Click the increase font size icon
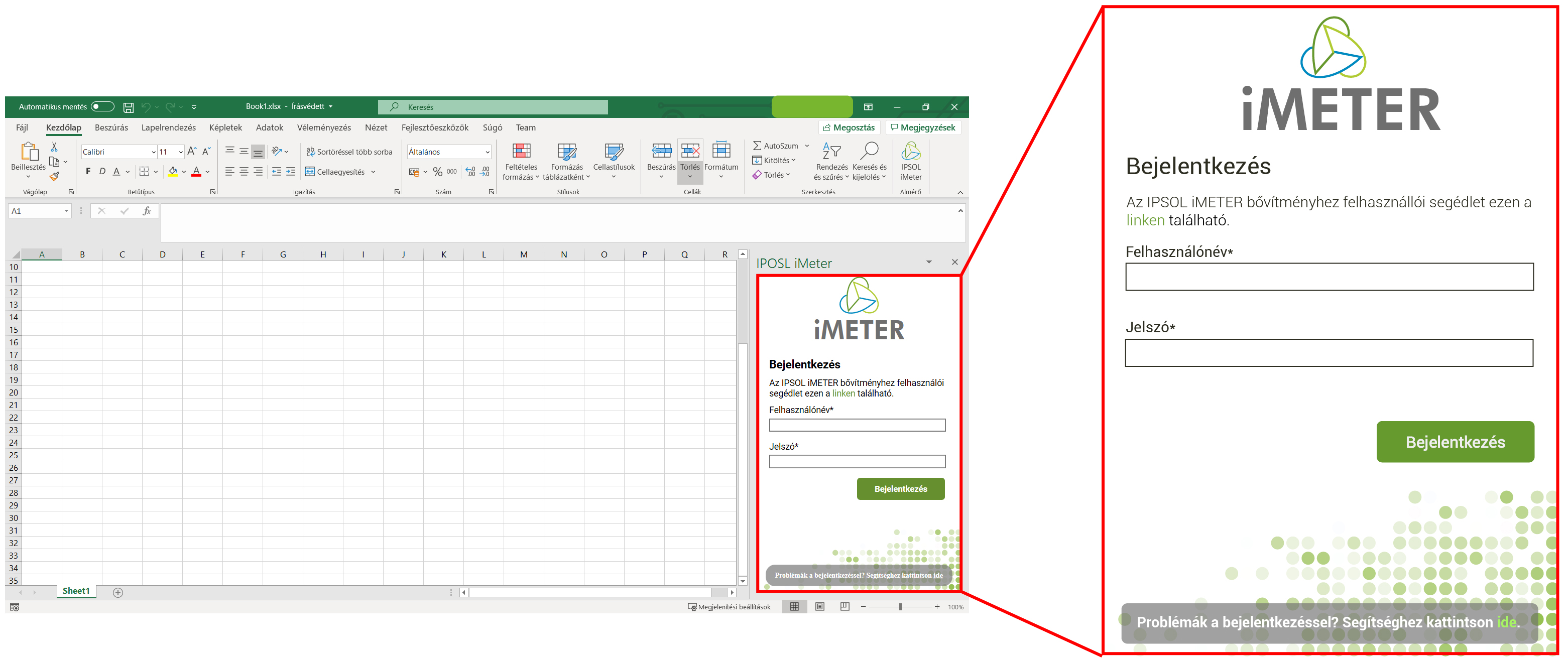This screenshot has width=1568, height=660. coord(192,152)
